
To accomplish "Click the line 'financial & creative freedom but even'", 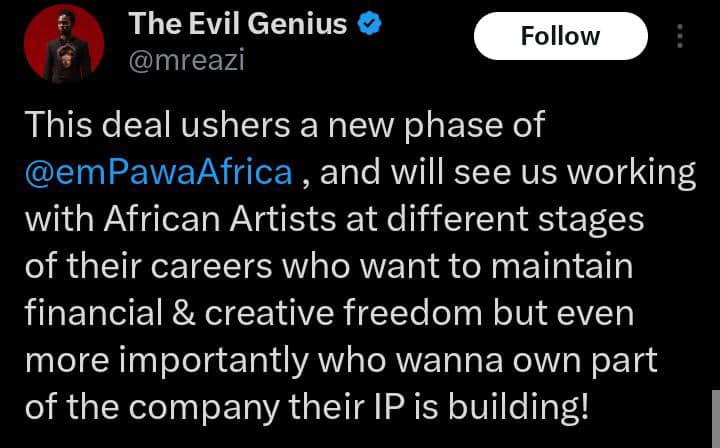I will point(327,311).
